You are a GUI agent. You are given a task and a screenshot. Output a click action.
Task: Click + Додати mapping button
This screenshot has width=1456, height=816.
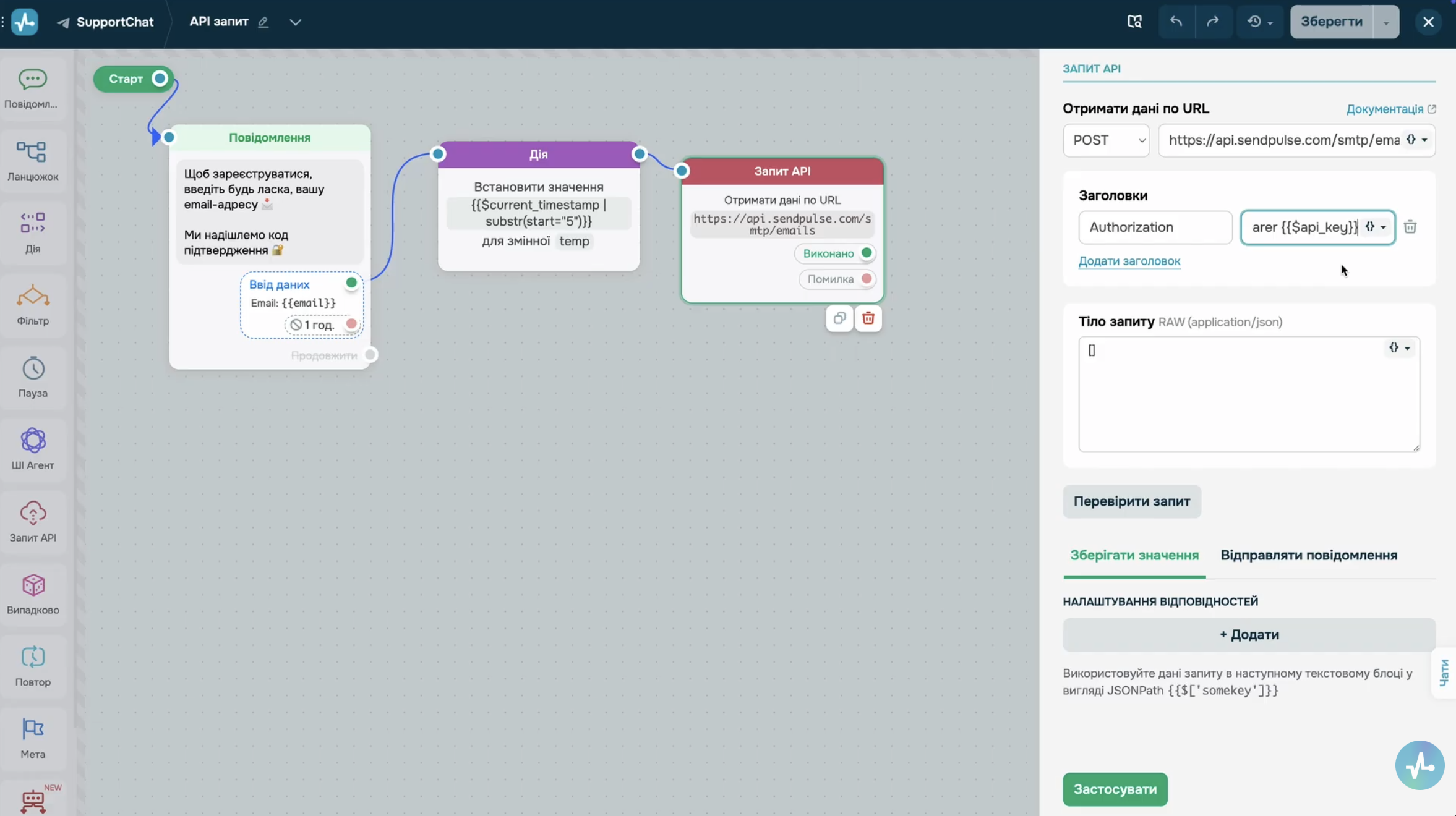click(1249, 635)
